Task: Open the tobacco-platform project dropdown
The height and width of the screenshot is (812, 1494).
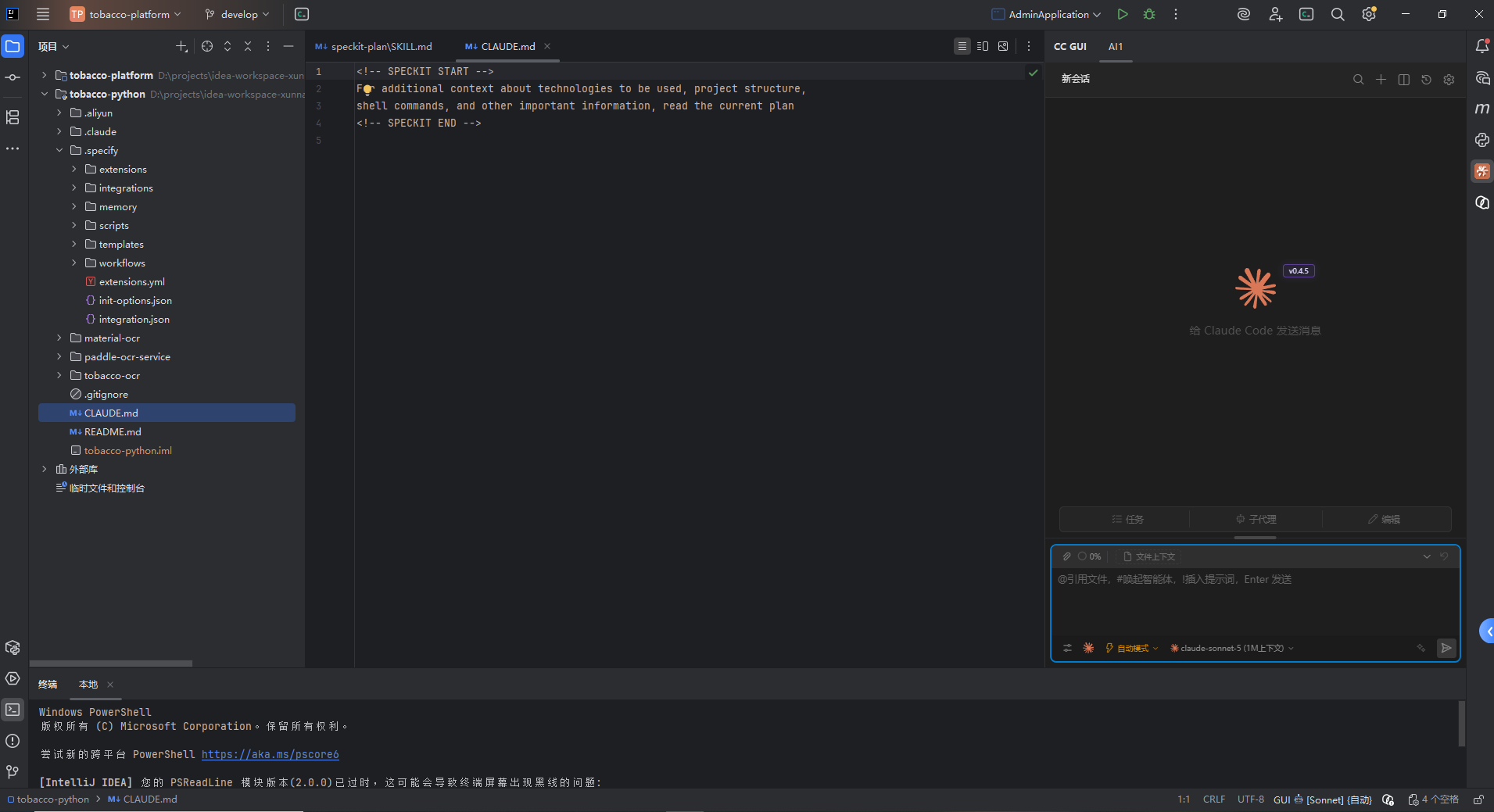Action: pyautogui.click(x=125, y=14)
